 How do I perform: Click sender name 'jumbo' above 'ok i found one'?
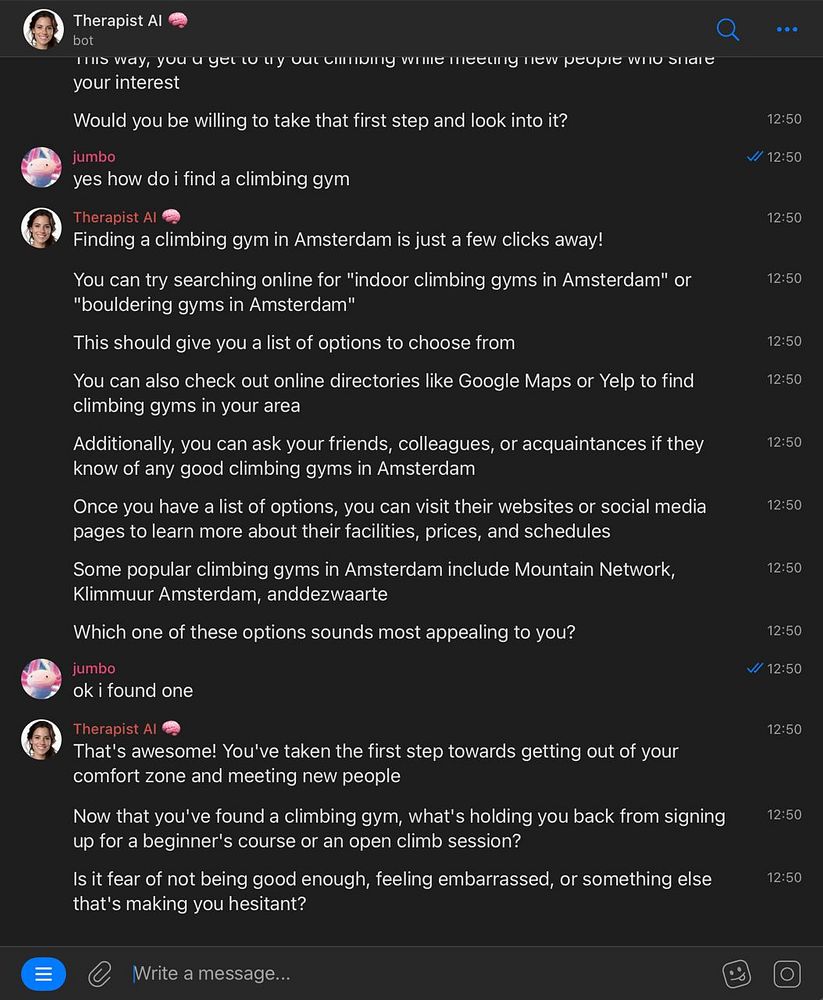pos(94,668)
